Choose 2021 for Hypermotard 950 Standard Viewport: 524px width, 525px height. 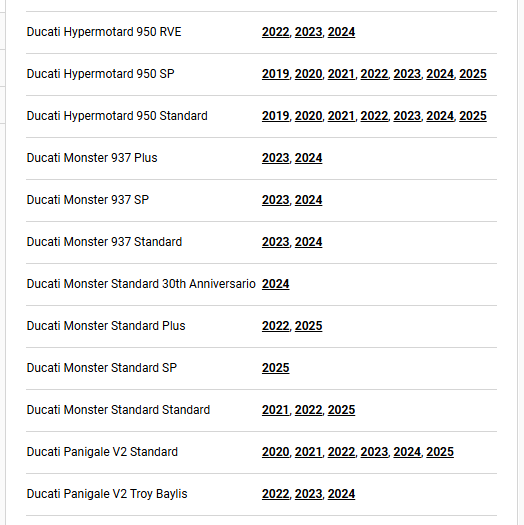click(341, 116)
